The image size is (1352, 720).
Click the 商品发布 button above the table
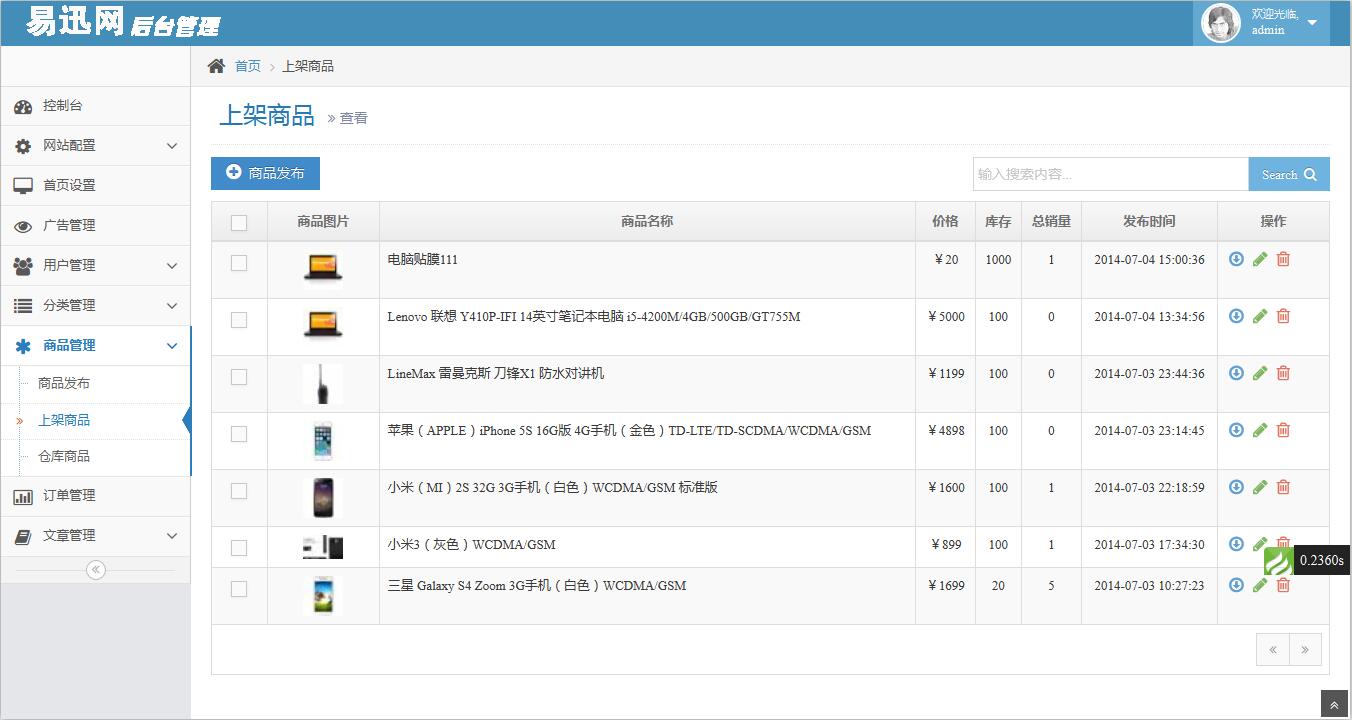pos(265,173)
